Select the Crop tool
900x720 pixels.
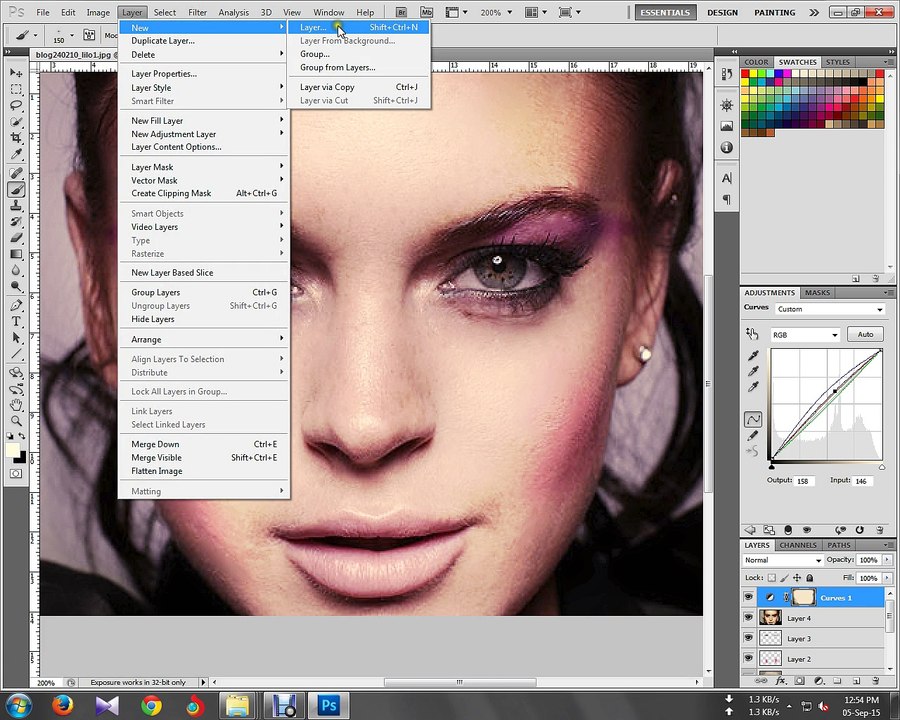(16, 138)
